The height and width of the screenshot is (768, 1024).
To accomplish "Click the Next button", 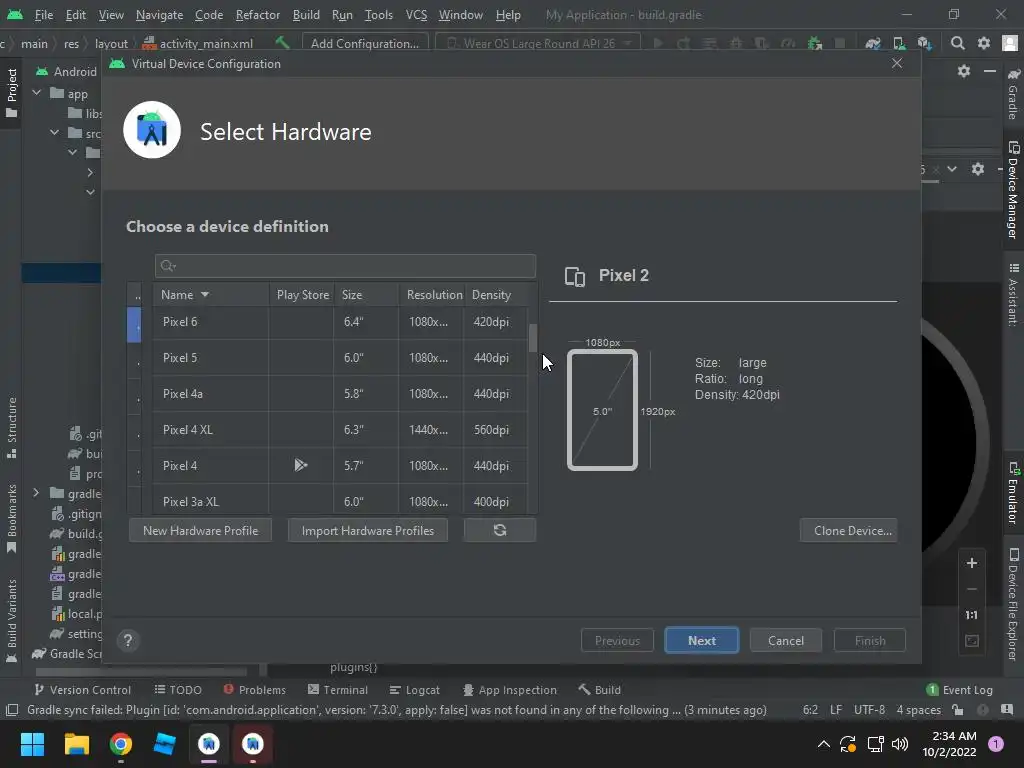I will (x=701, y=641).
